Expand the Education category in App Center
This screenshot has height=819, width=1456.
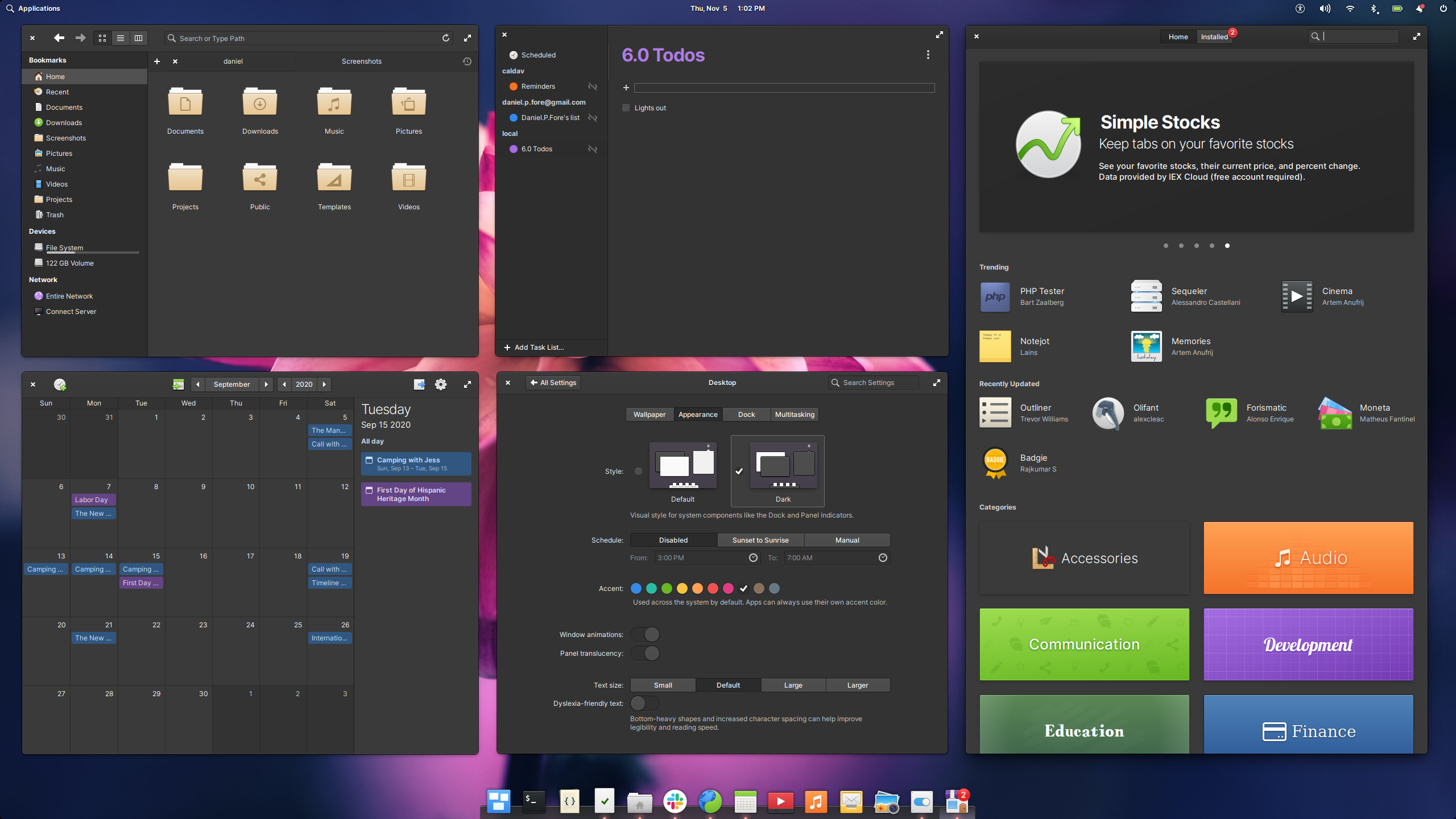tap(1084, 730)
